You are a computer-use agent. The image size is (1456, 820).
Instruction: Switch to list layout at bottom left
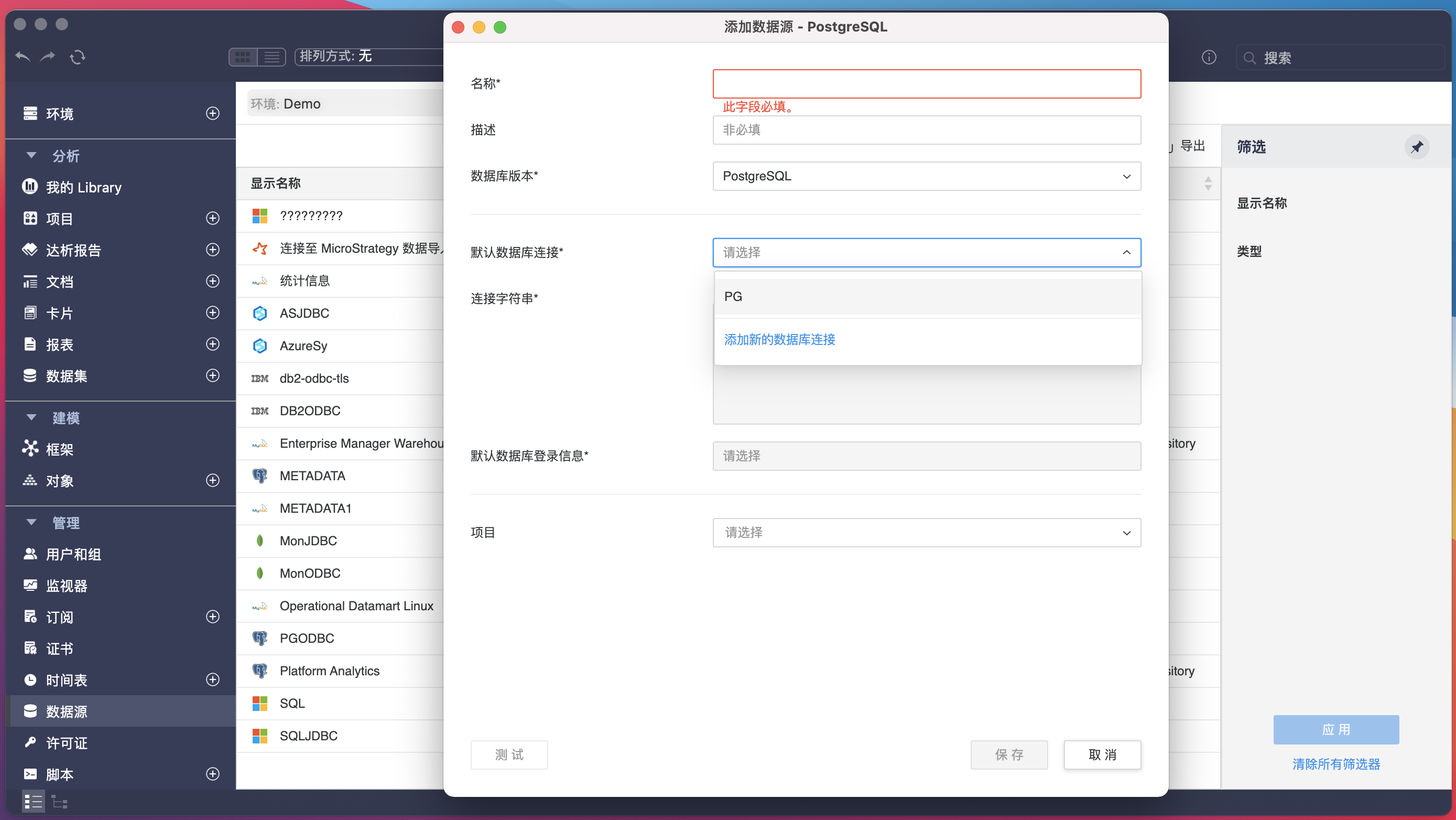(x=33, y=801)
